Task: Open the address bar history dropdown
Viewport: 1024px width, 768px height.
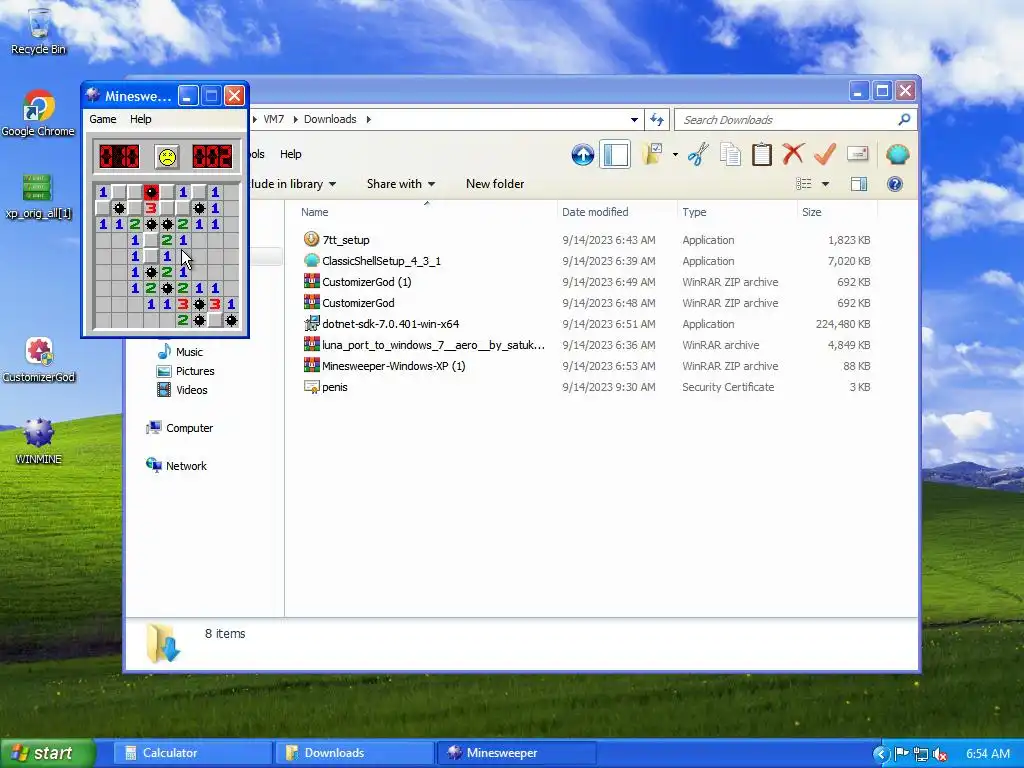Action: [x=634, y=120]
